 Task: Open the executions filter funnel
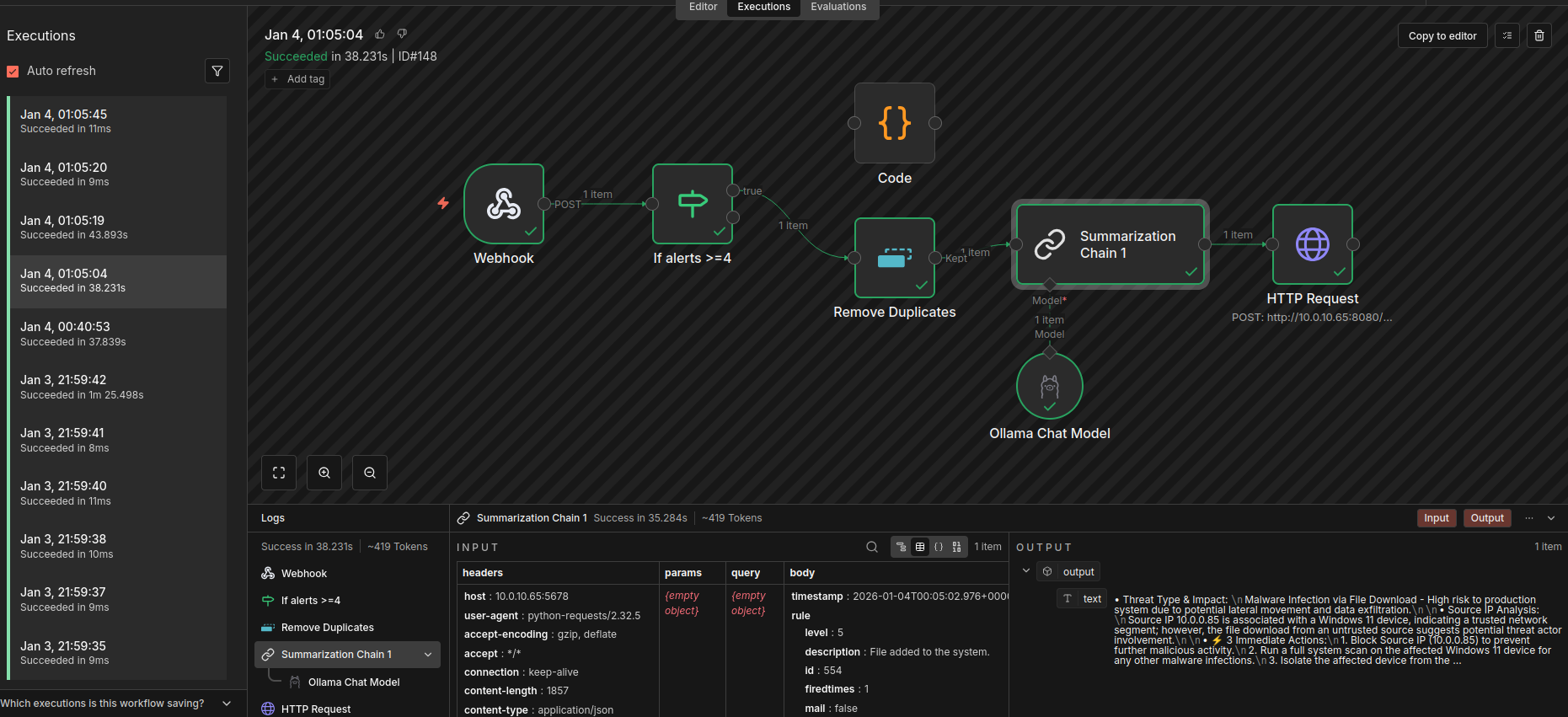pos(217,71)
